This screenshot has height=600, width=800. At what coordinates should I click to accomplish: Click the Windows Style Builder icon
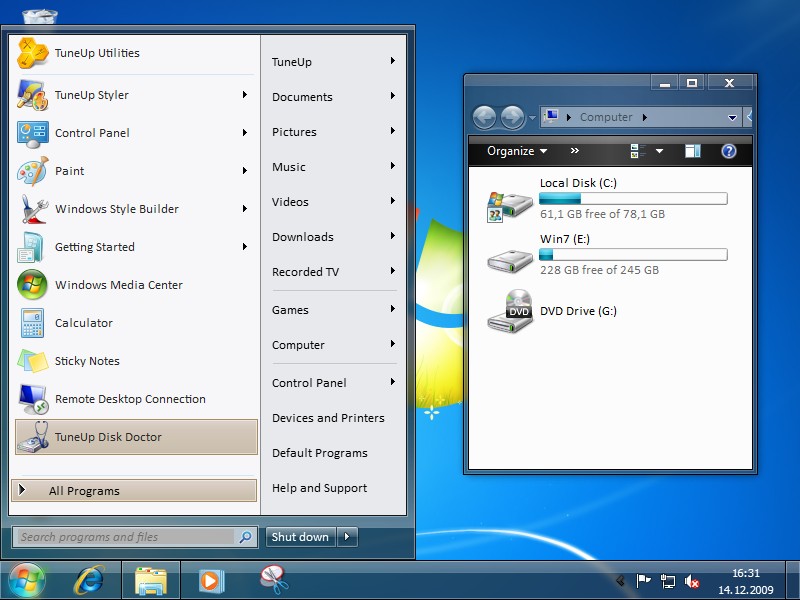click(x=34, y=209)
